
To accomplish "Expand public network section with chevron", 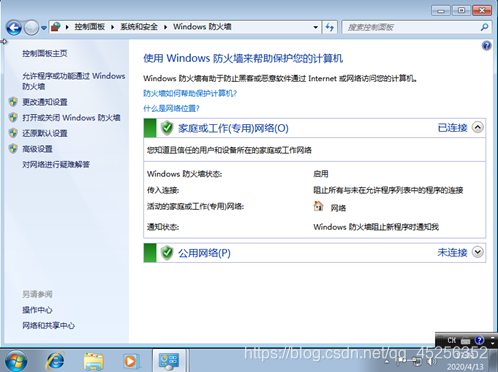I will tap(478, 252).
